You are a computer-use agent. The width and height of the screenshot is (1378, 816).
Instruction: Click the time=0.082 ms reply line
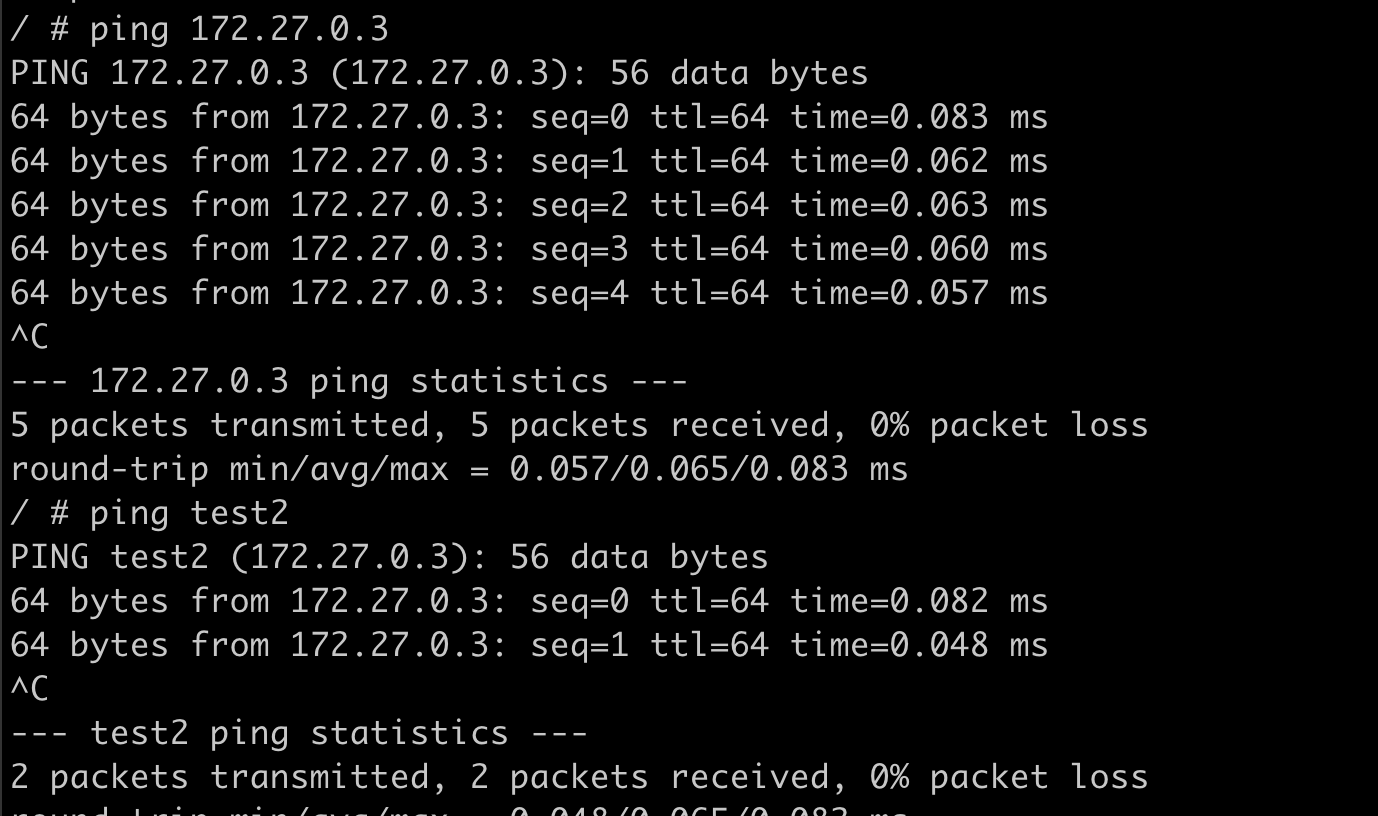[529, 601]
